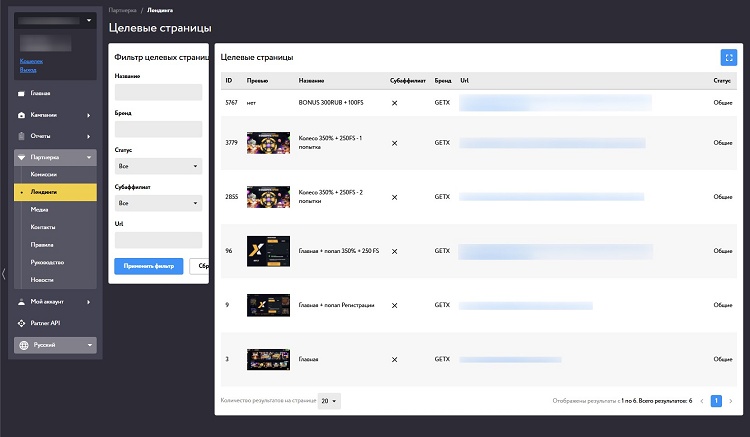The width and height of the screenshot is (750, 437).
Task: Click the fullscreen expand icon in table header
Action: coord(728,57)
